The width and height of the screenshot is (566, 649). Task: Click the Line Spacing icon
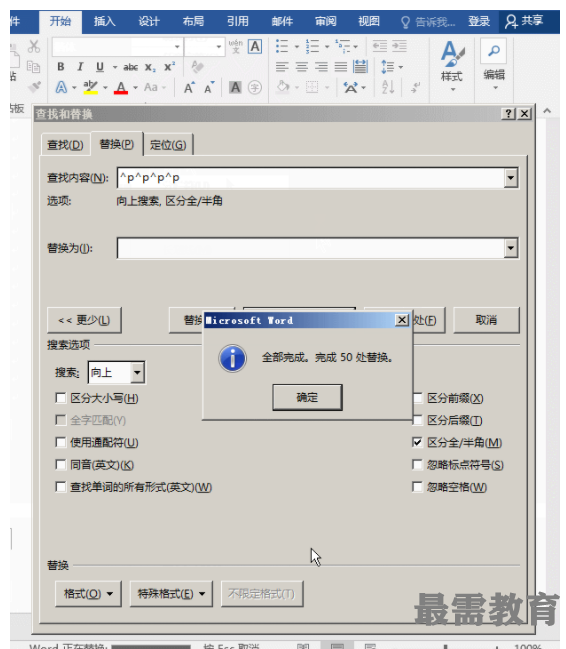pos(388,67)
